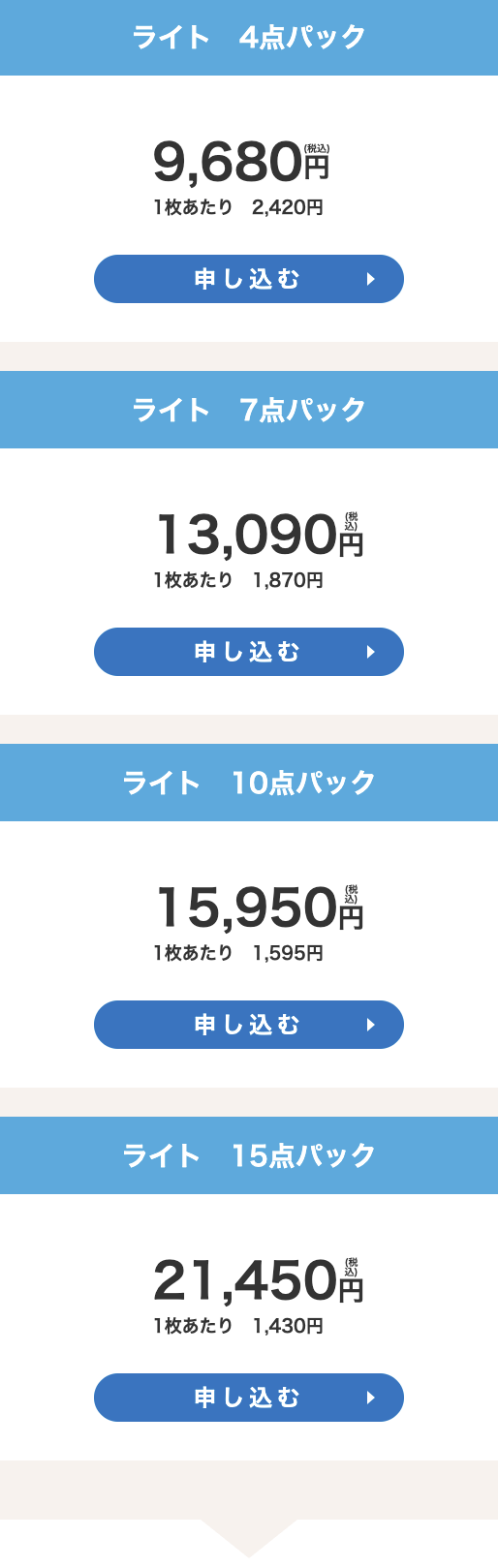Select the ライト 7点パック header
Screen dimensions: 498x1568
coord(249,410)
